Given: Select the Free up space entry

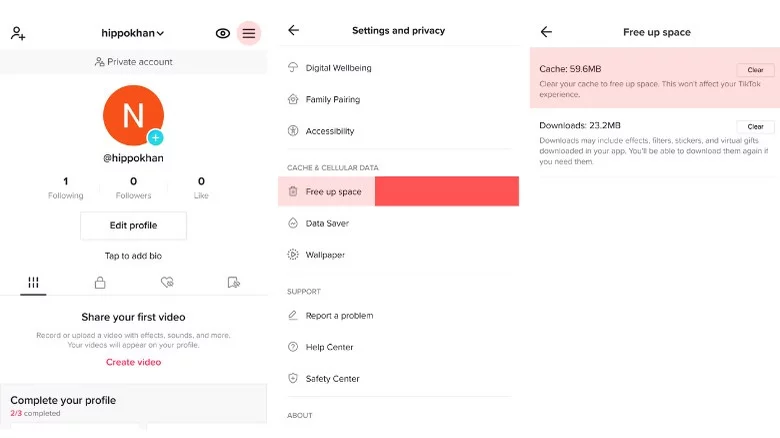Looking at the screenshot, I should tap(334, 192).
